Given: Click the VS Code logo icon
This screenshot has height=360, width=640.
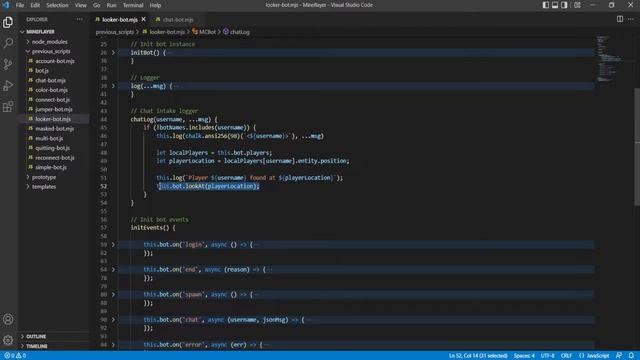Looking at the screenshot, I should [x=6, y=5].
